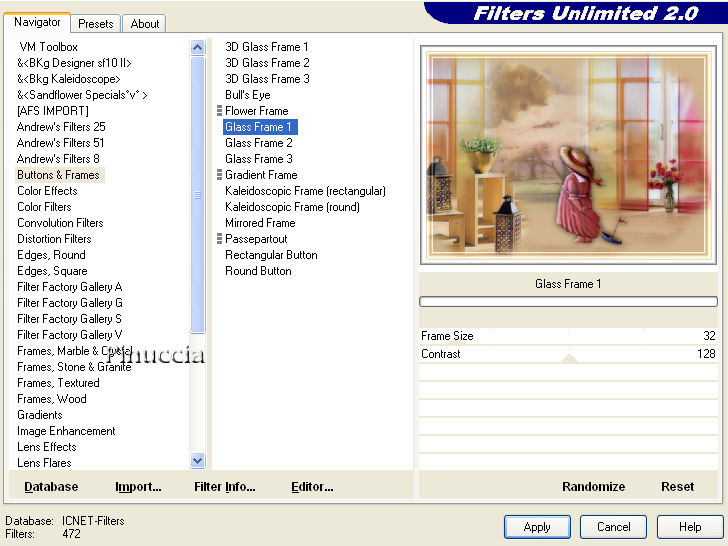This screenshot has height=546, width=728.
Task: Select Frames, Wood category
Action: tap(52, 399)
